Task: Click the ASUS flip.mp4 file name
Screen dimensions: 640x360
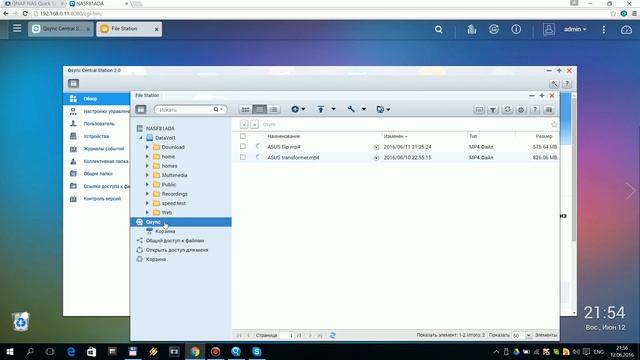Action: (x=284, y=147)
